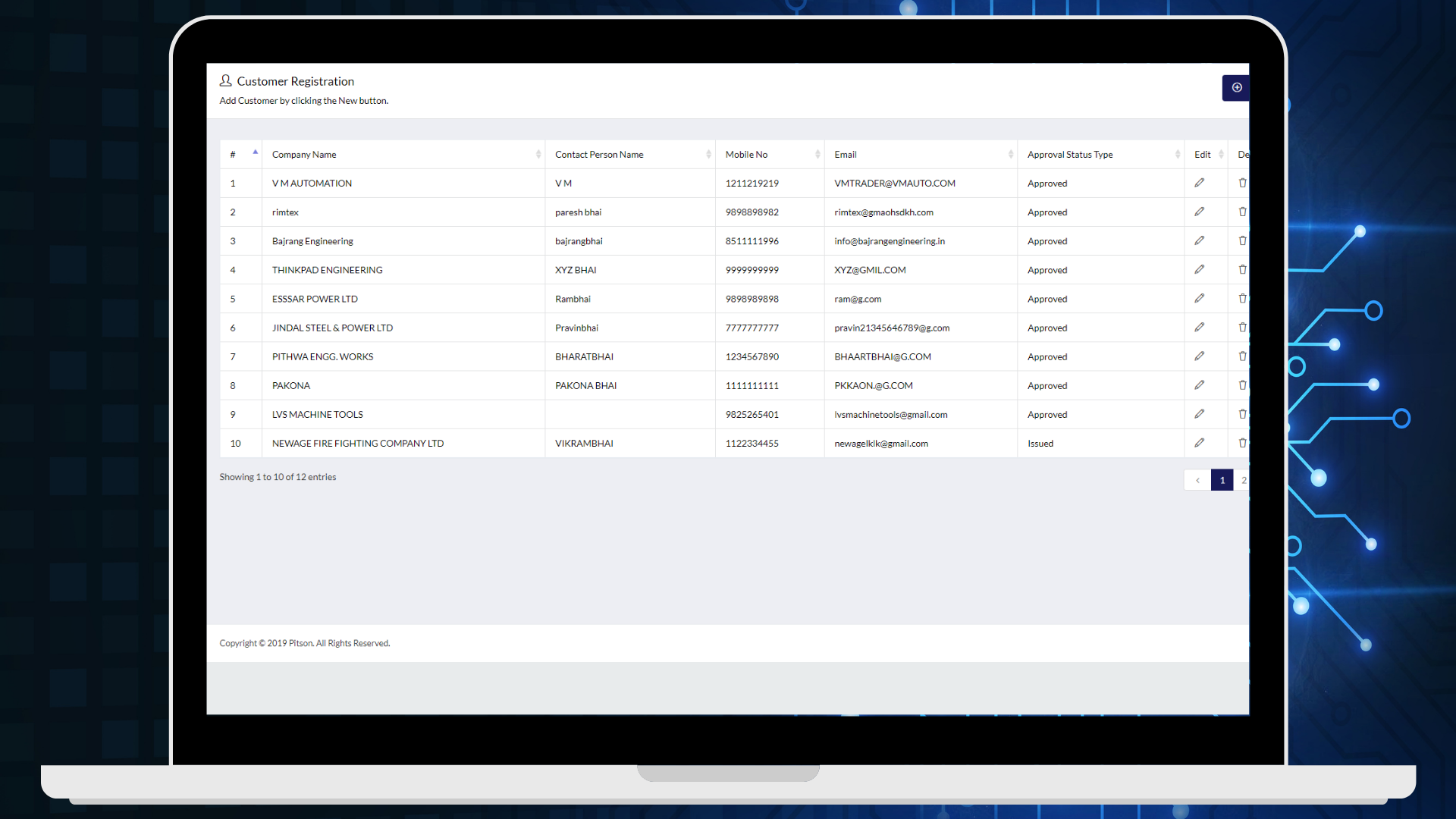Delete the ESSSAR POWER LTD row
1456x819 pixels.
(1242, 298)
